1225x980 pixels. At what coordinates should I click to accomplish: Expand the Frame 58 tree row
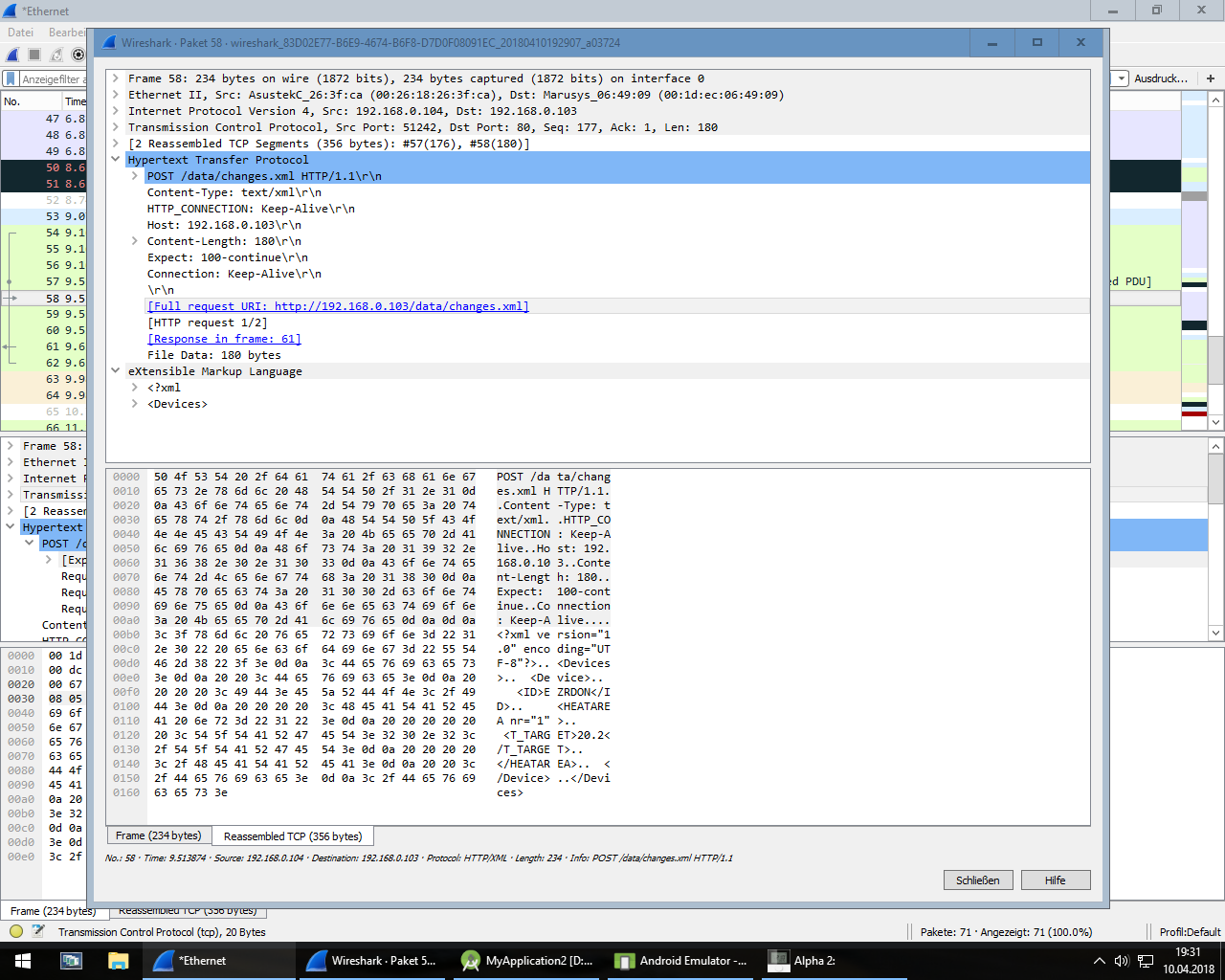pyautogui.click(x=116, y=78)
